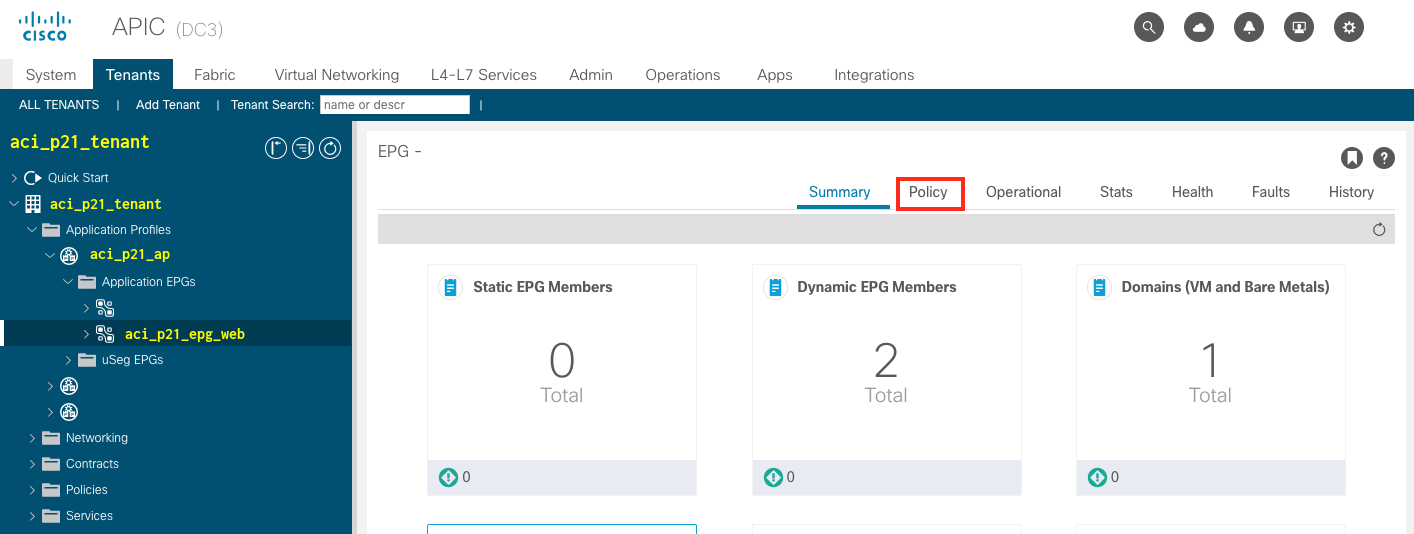Select aci_p21_epg_web in the tree
The image size is (1414, 534).
click(x=184, y=334)
